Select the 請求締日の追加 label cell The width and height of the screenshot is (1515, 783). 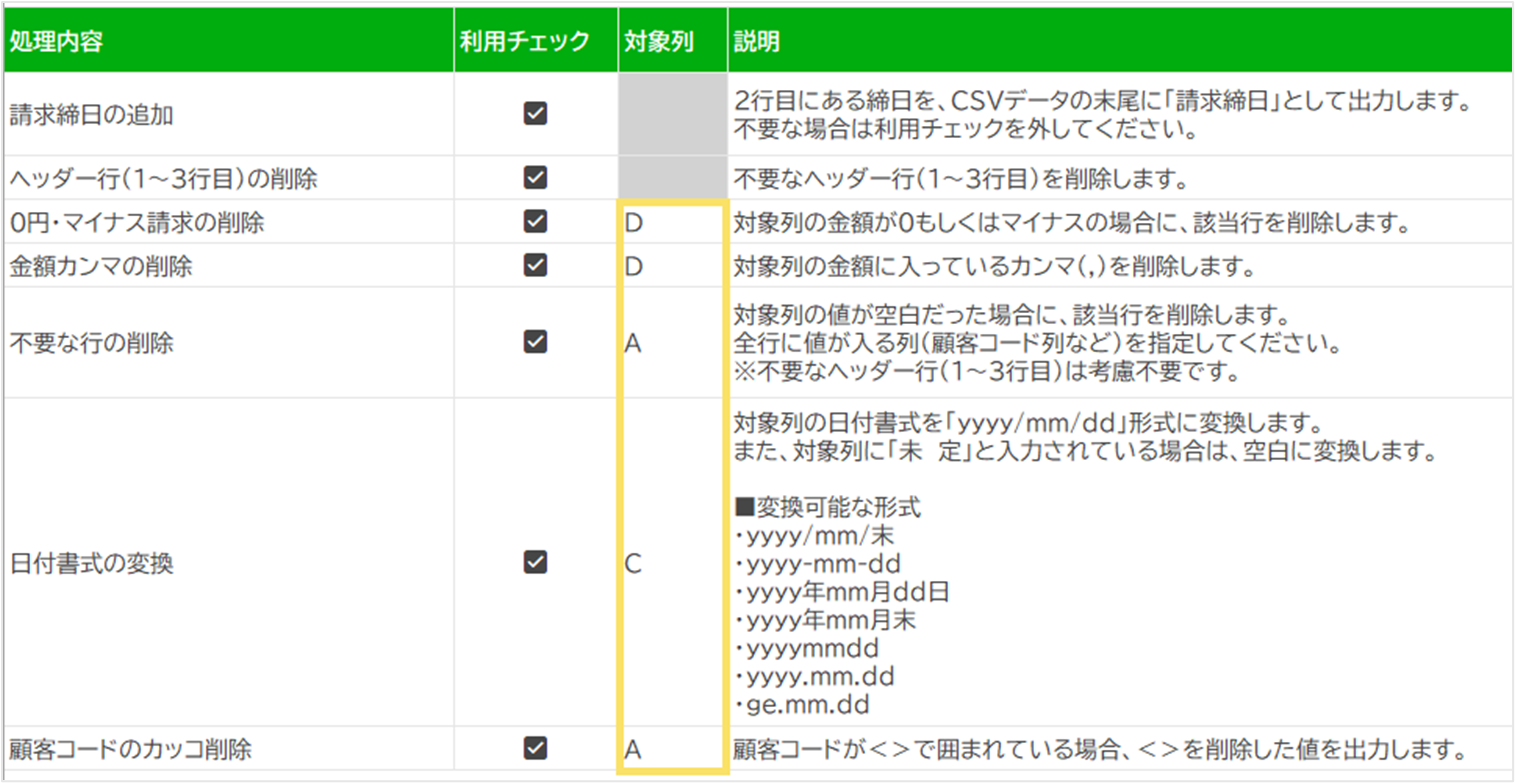click(x=228, y=114)
